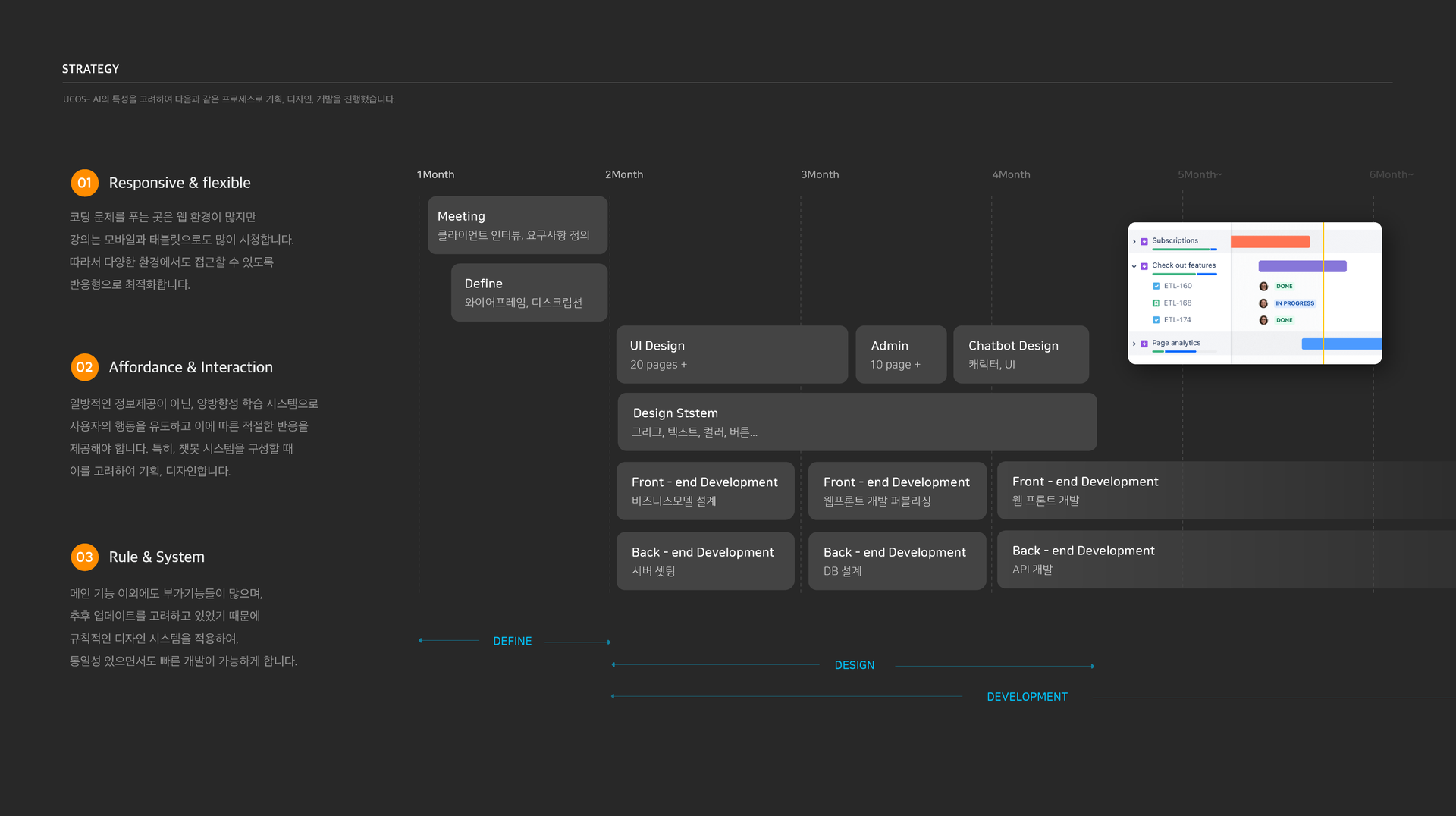Click the DESIGN phase label
The image size is (1456, 816).
click(x=855, y=665)
